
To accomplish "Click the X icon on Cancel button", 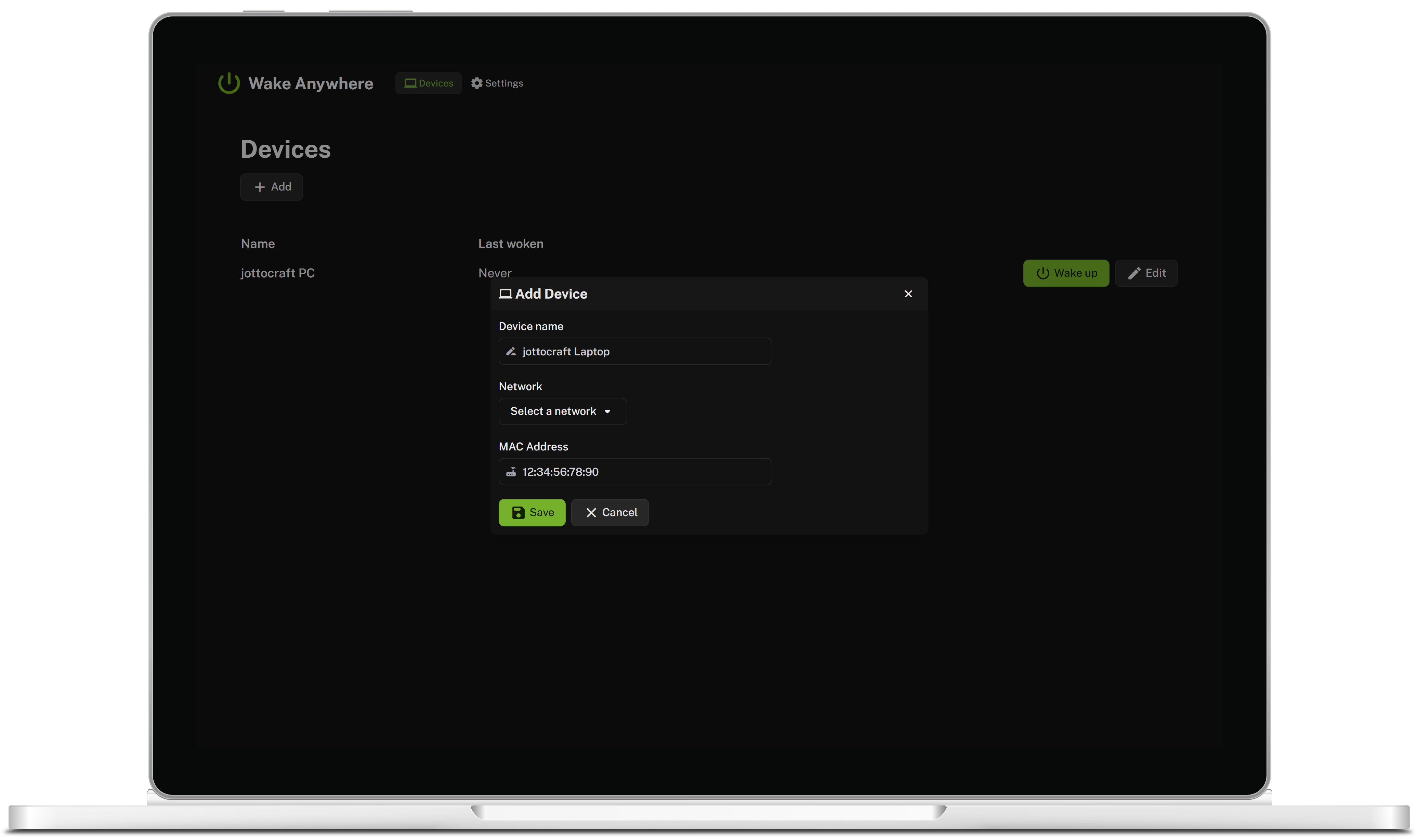I will tap(591, 512).
